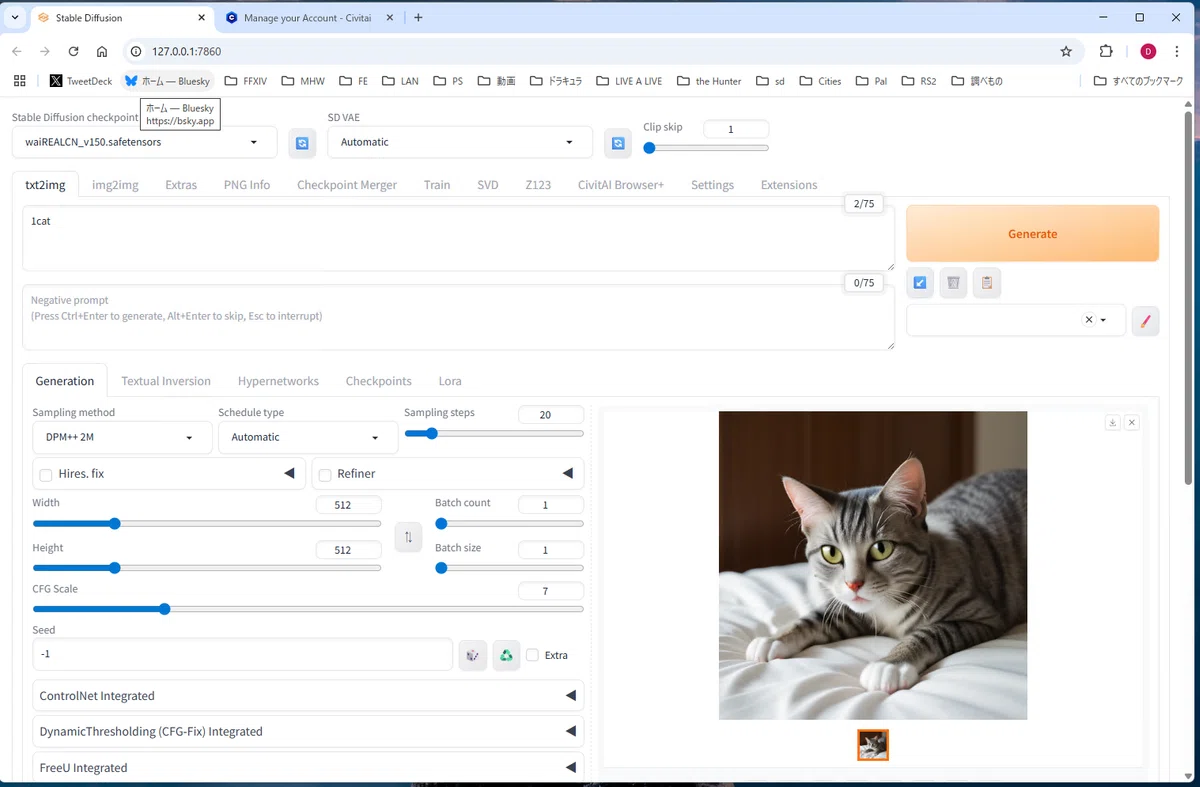Click the CFG Scale slider handle

(165, 609)
